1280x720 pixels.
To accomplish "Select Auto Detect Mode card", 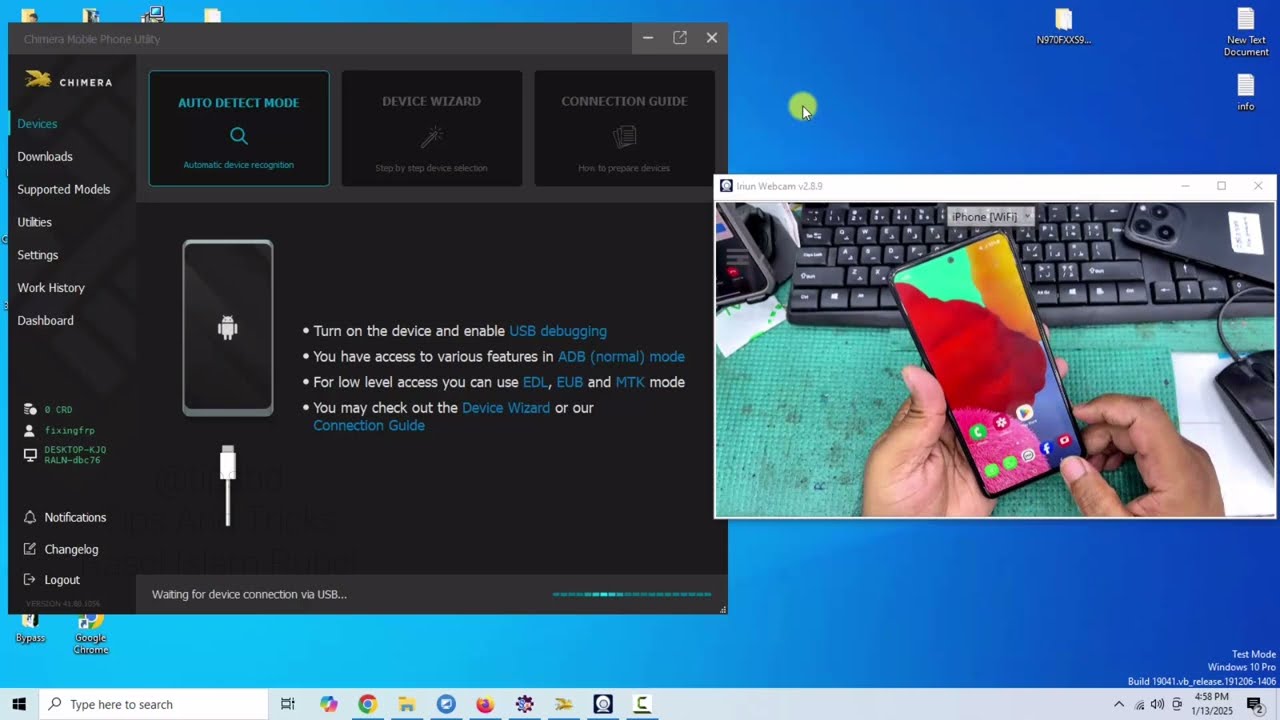I will coord(239,128).
